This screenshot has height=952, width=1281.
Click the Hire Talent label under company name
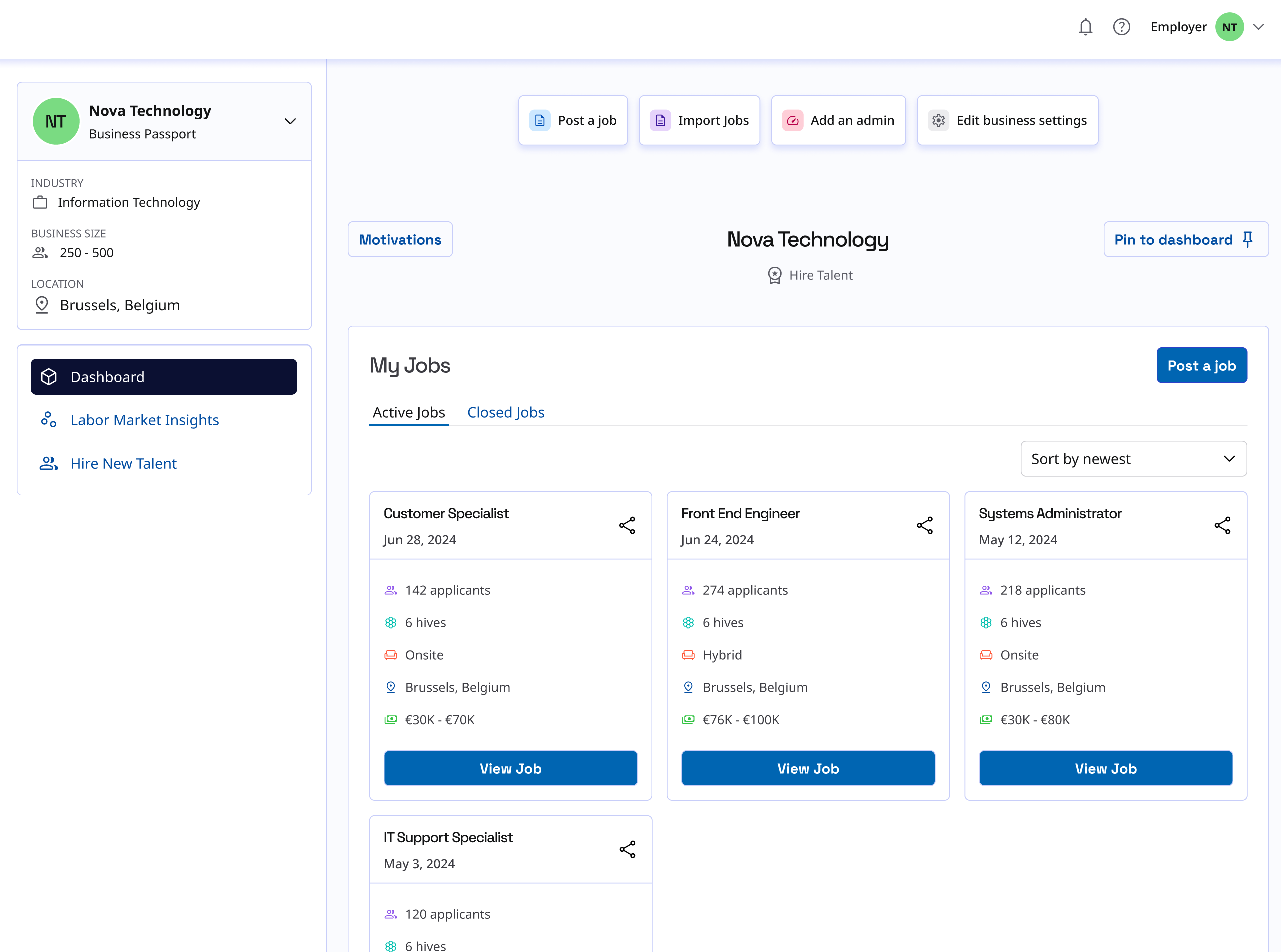[821, 275]
